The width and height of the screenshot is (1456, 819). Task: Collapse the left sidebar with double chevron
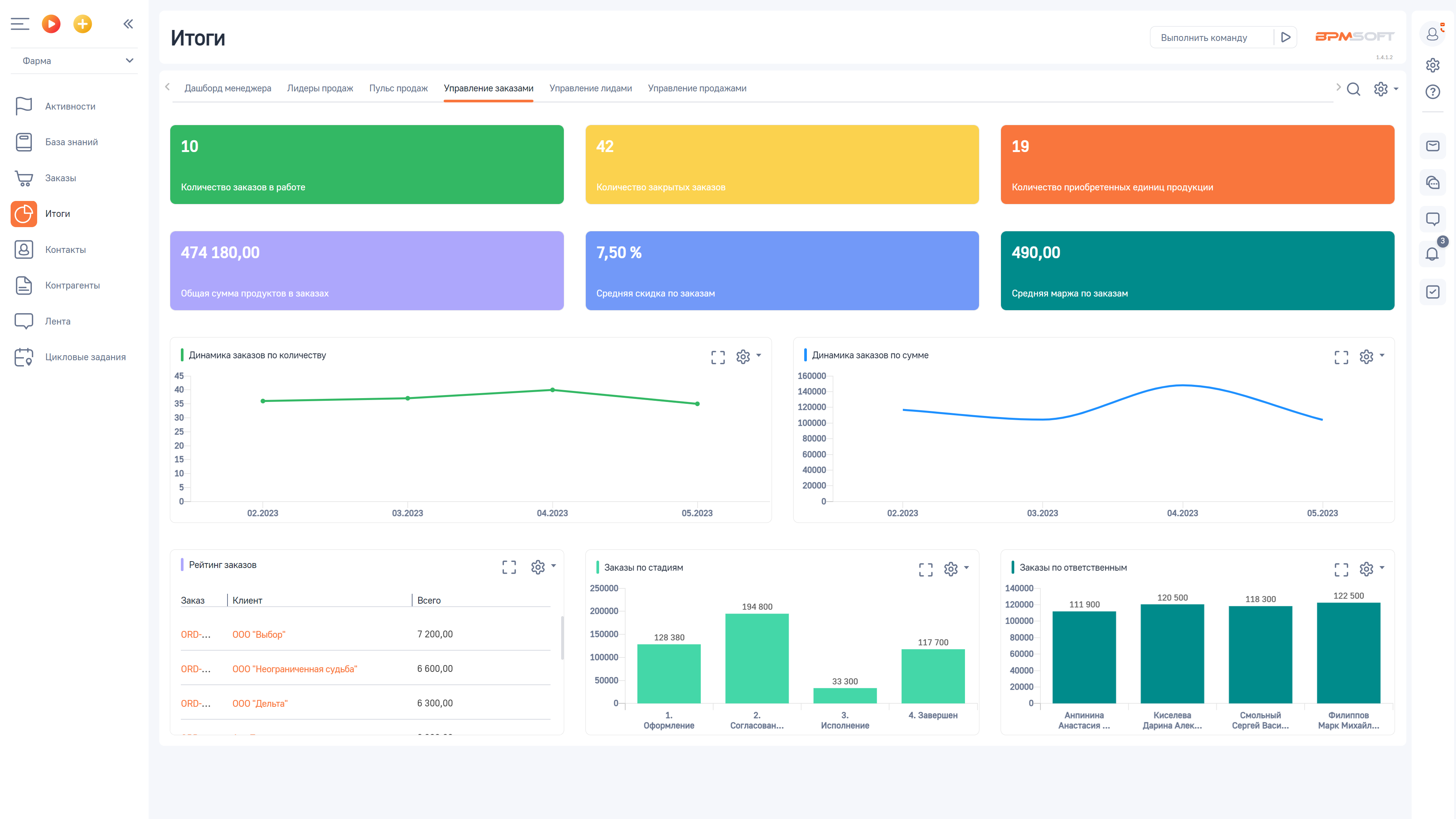pos(128,24)
